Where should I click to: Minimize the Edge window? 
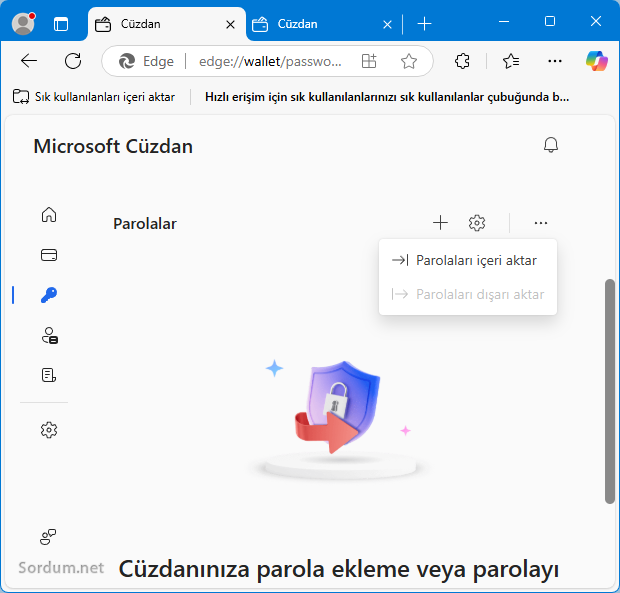(x=504, y=22)
